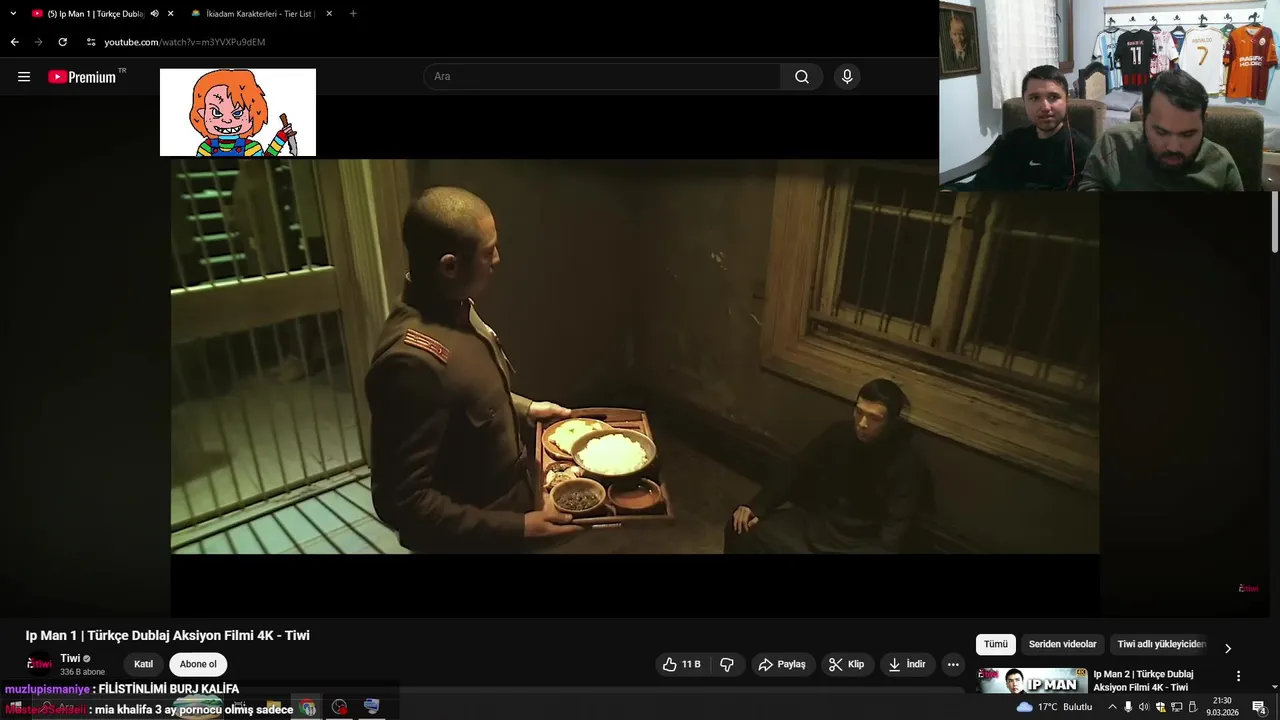This screenshot has width=1280, height=720.
Task: Click the Tiwi watermark in the video corner
Action: pos(1248,588)
